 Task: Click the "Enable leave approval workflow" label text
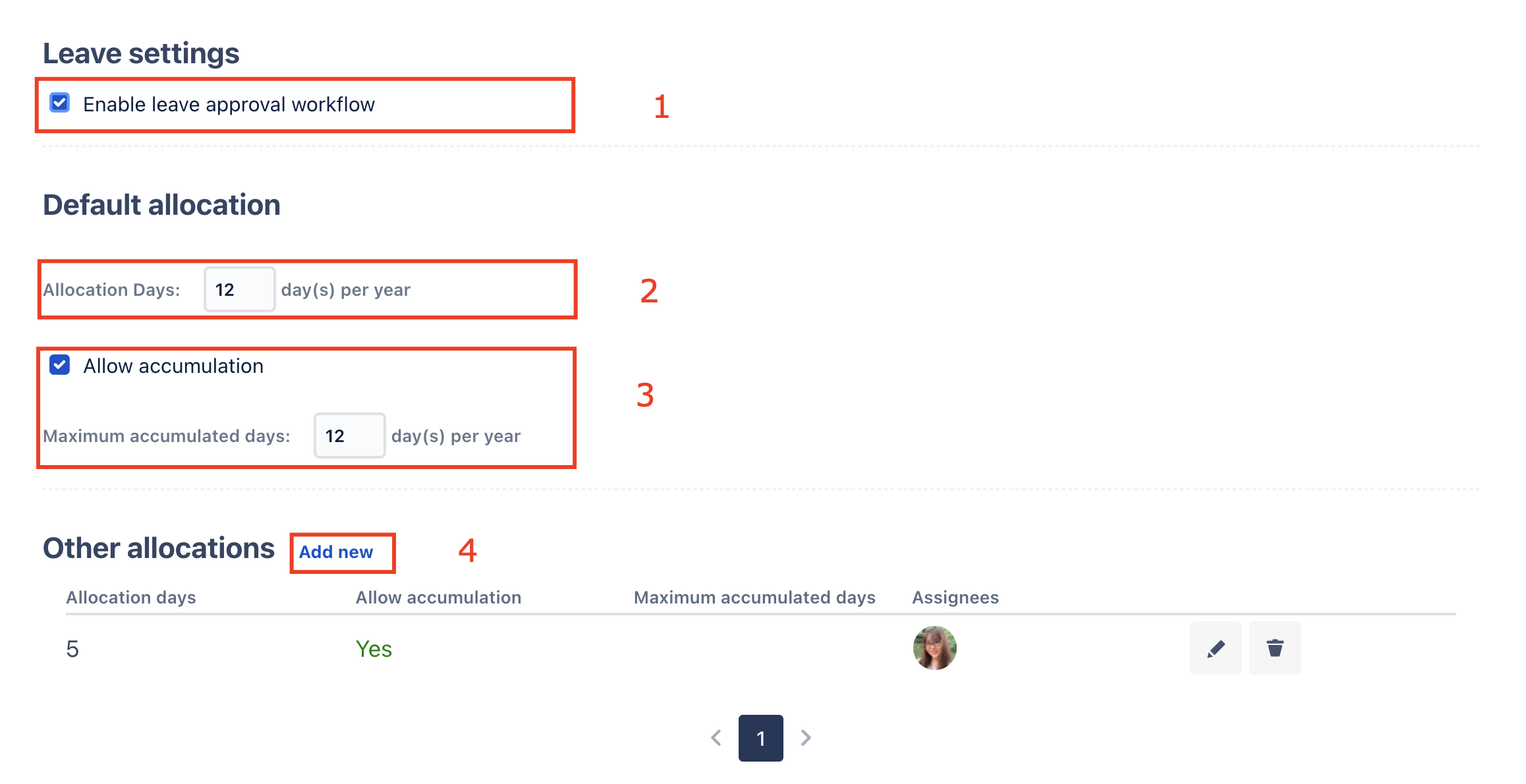(229, 104)
